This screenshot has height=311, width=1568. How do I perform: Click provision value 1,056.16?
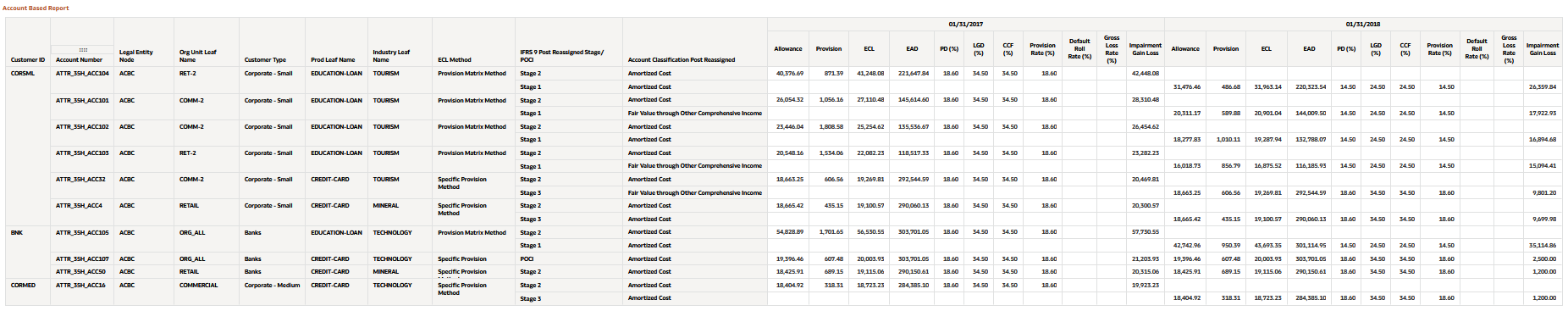click(831, 100)
